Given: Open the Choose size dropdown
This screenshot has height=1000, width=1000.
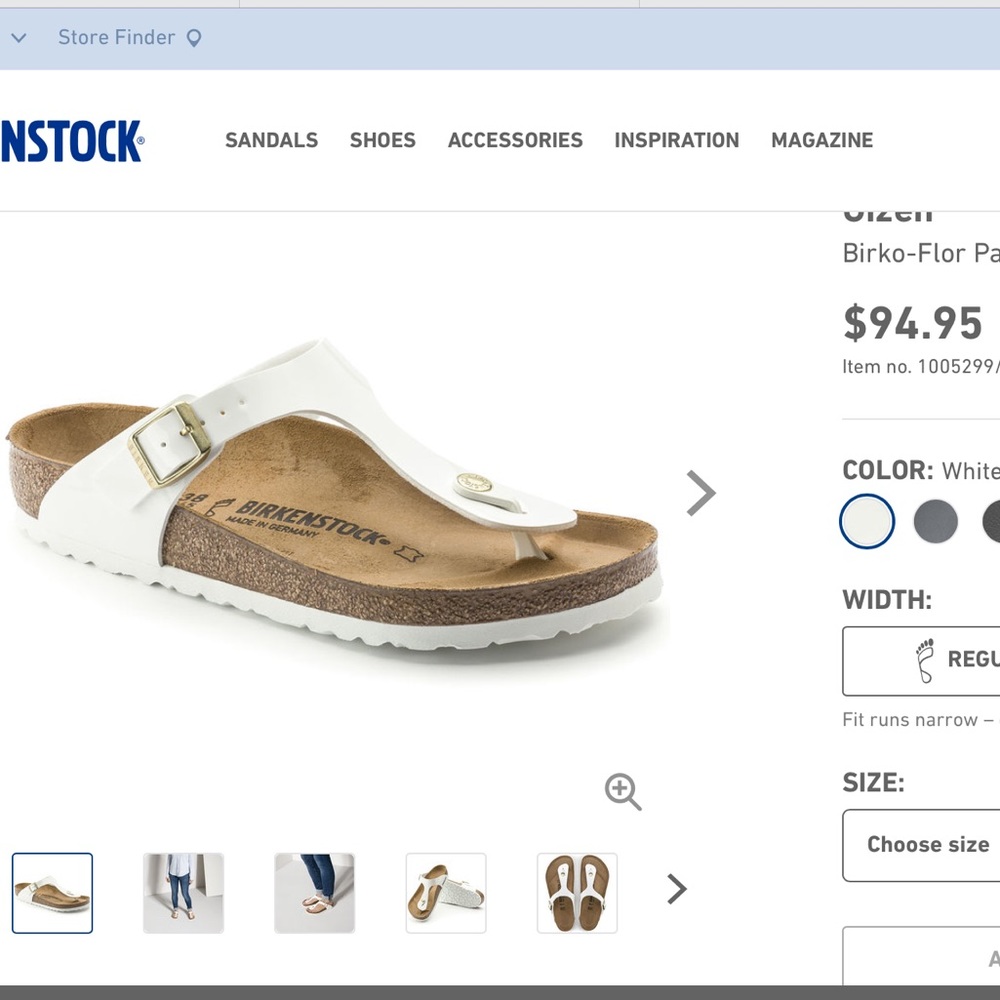Looking at the screenshot, I should 930,845.
